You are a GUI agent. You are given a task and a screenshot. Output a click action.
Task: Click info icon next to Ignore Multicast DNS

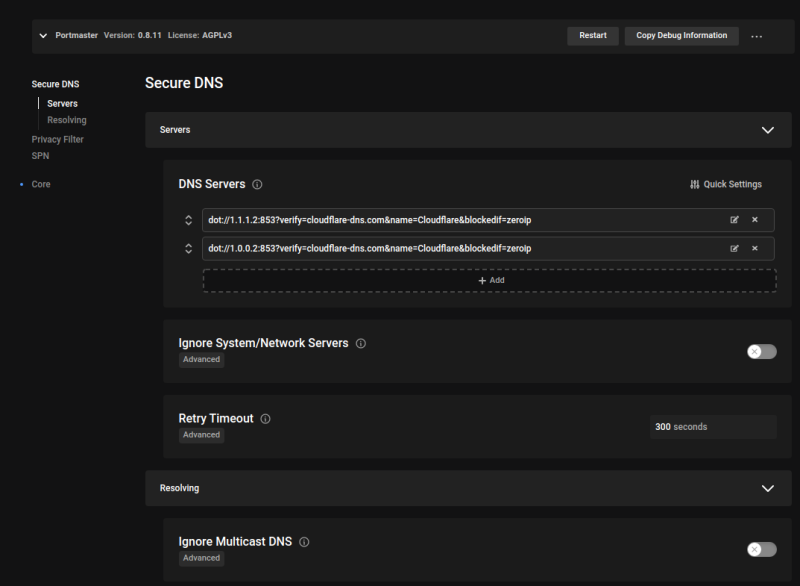(x=304, y=542)
